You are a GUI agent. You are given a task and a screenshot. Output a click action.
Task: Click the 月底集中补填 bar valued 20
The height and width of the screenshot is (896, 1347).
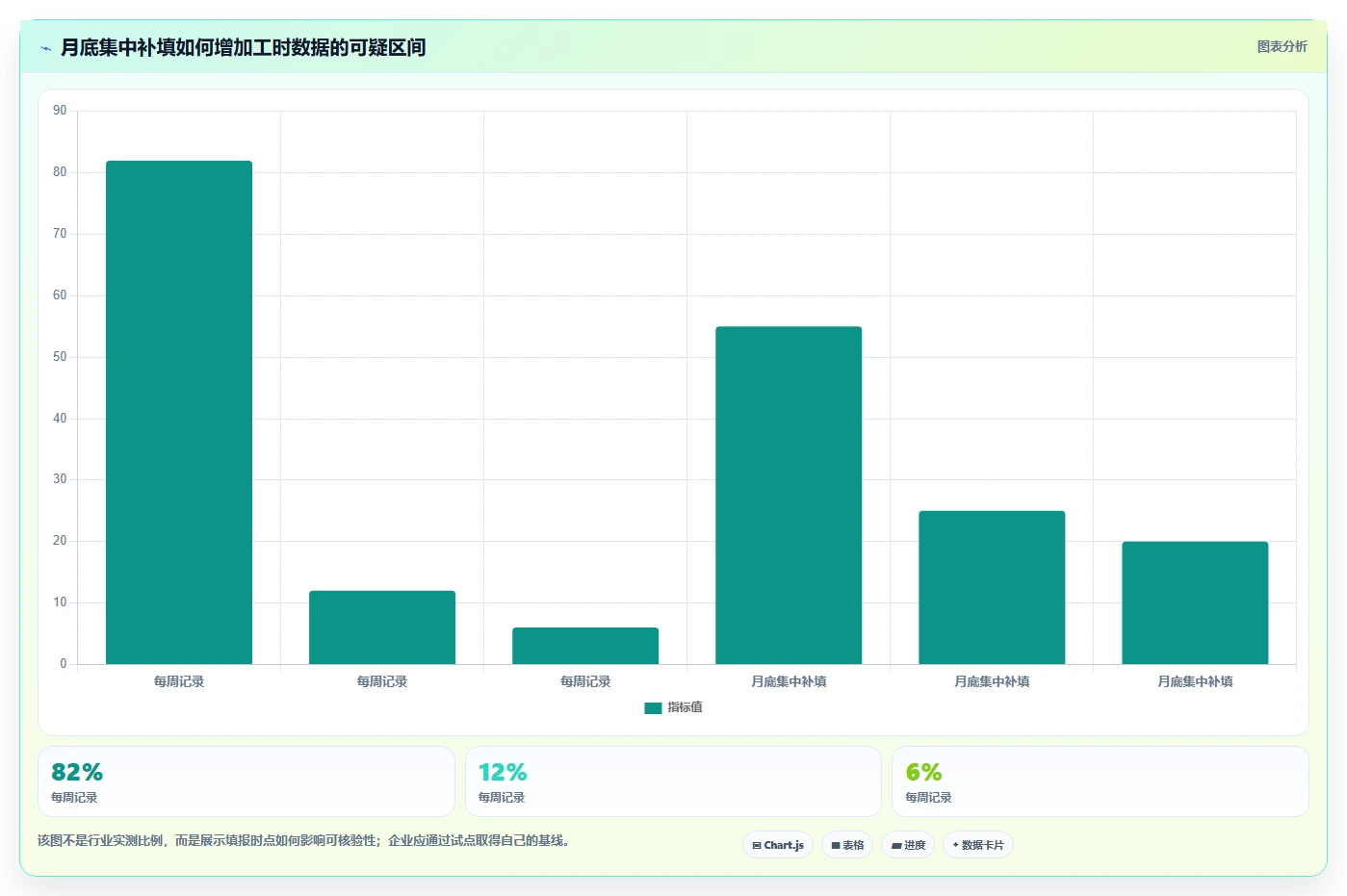[x=1195, y=602]
